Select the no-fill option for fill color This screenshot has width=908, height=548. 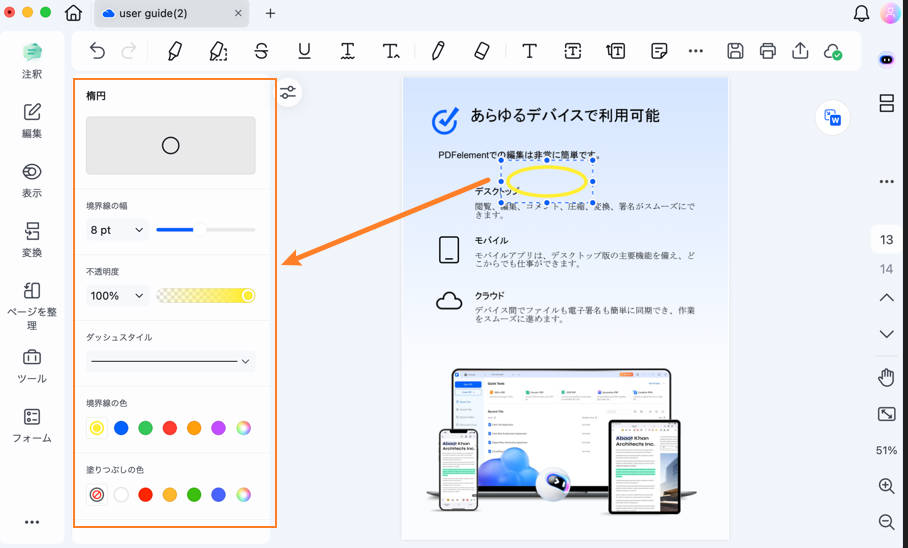[x=97, y=494]
